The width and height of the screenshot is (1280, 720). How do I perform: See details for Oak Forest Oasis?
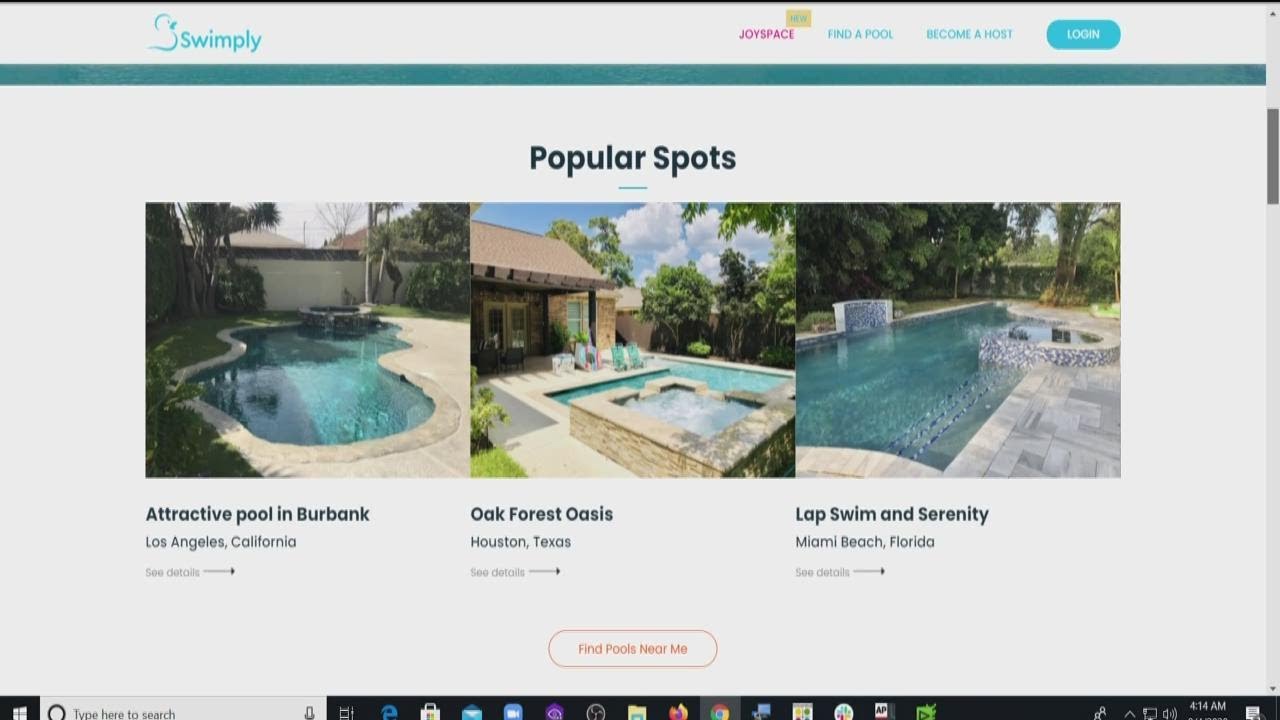(x=515, y=572)
